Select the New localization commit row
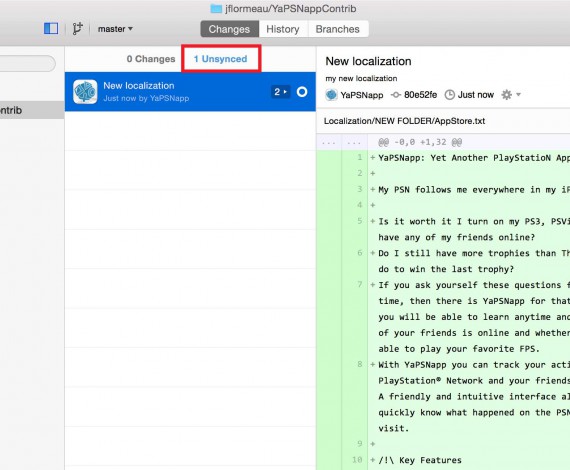 pyautogui.click(x=190, y=92)
